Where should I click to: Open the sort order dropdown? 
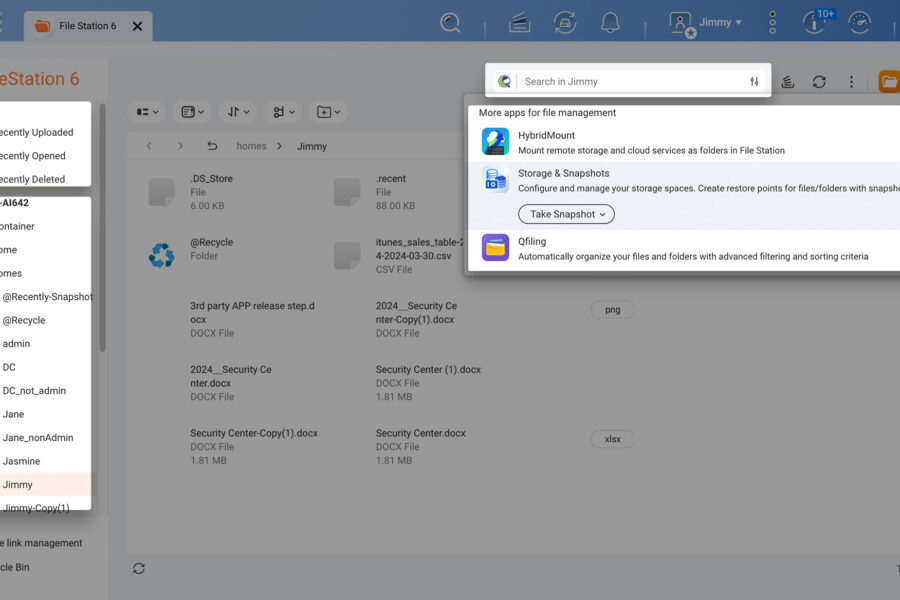[x=238, y=112]
